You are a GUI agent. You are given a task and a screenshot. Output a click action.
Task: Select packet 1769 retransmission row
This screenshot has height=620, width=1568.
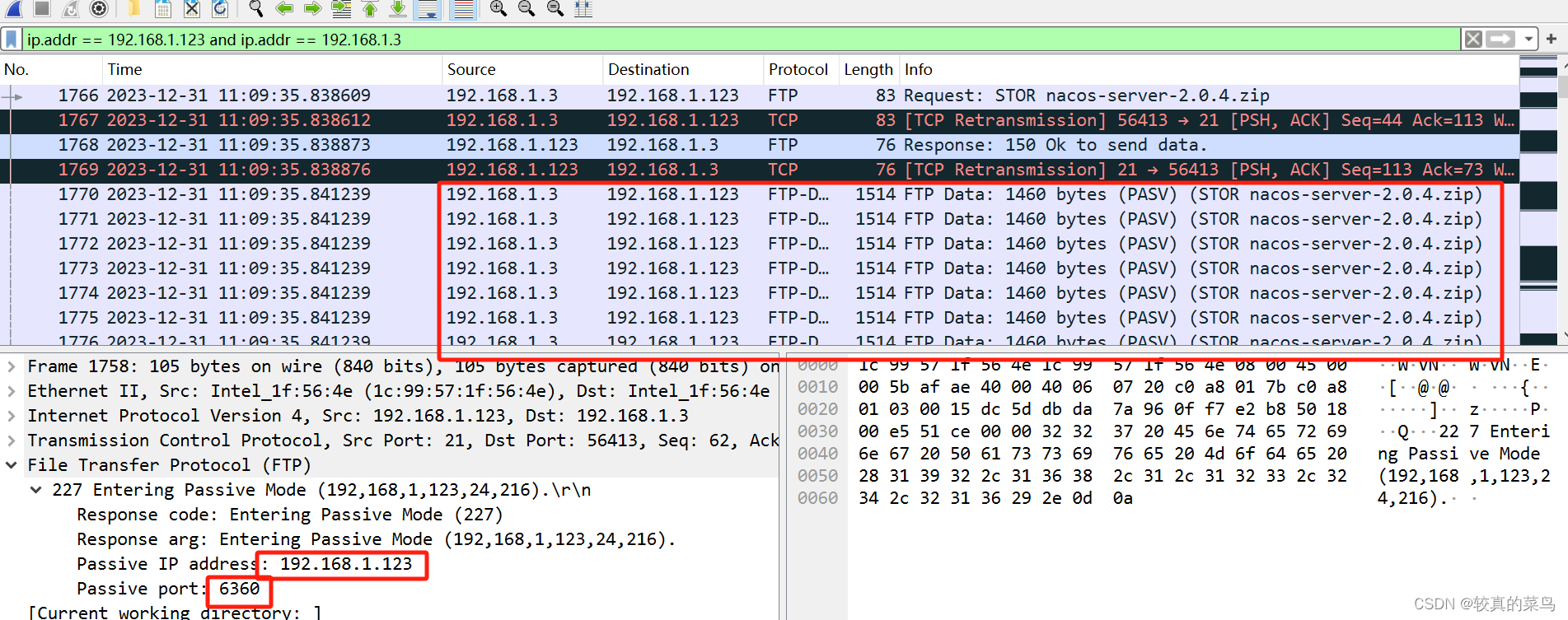coord(759,170)
